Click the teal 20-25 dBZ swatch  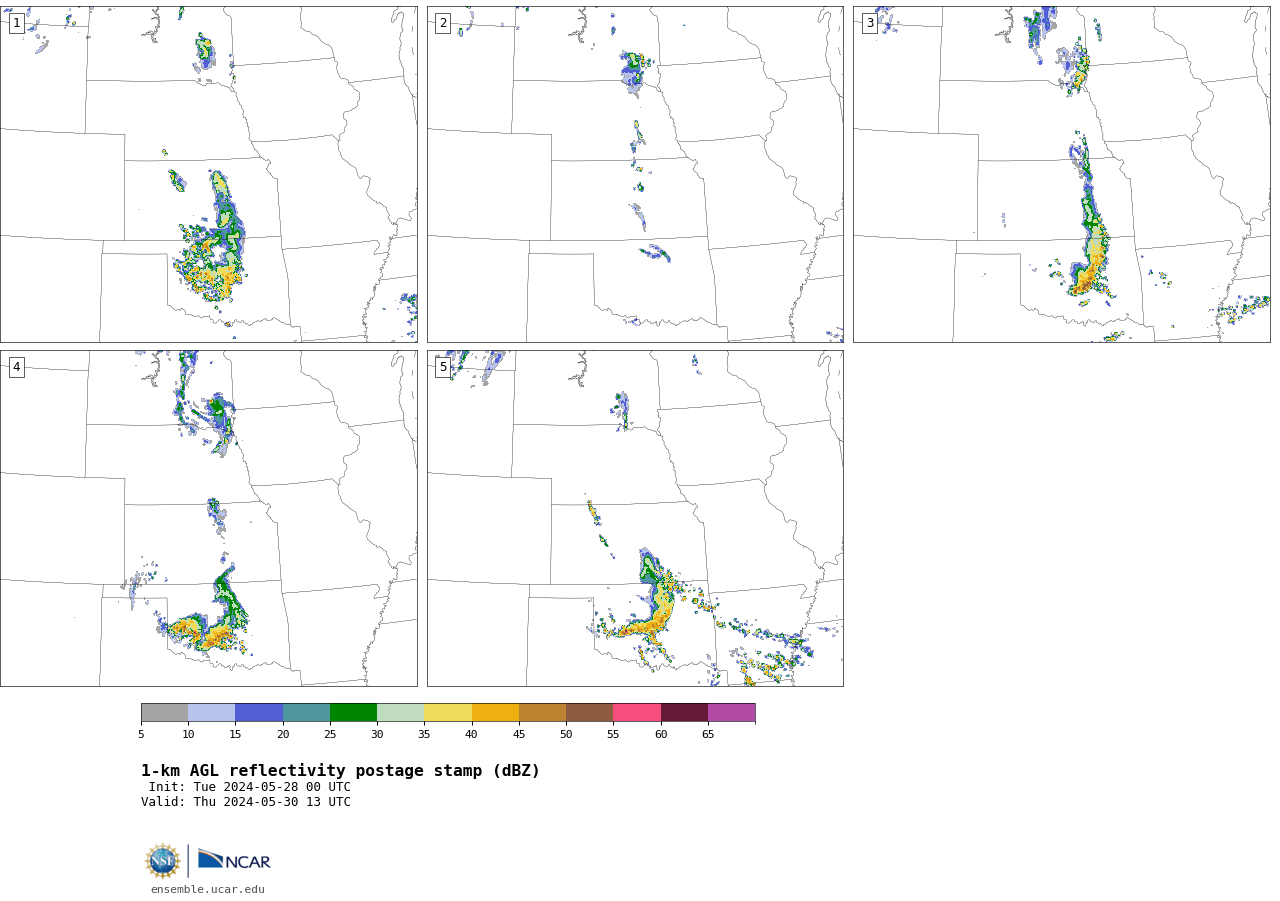pyautogui.click(x=306, y=713)
